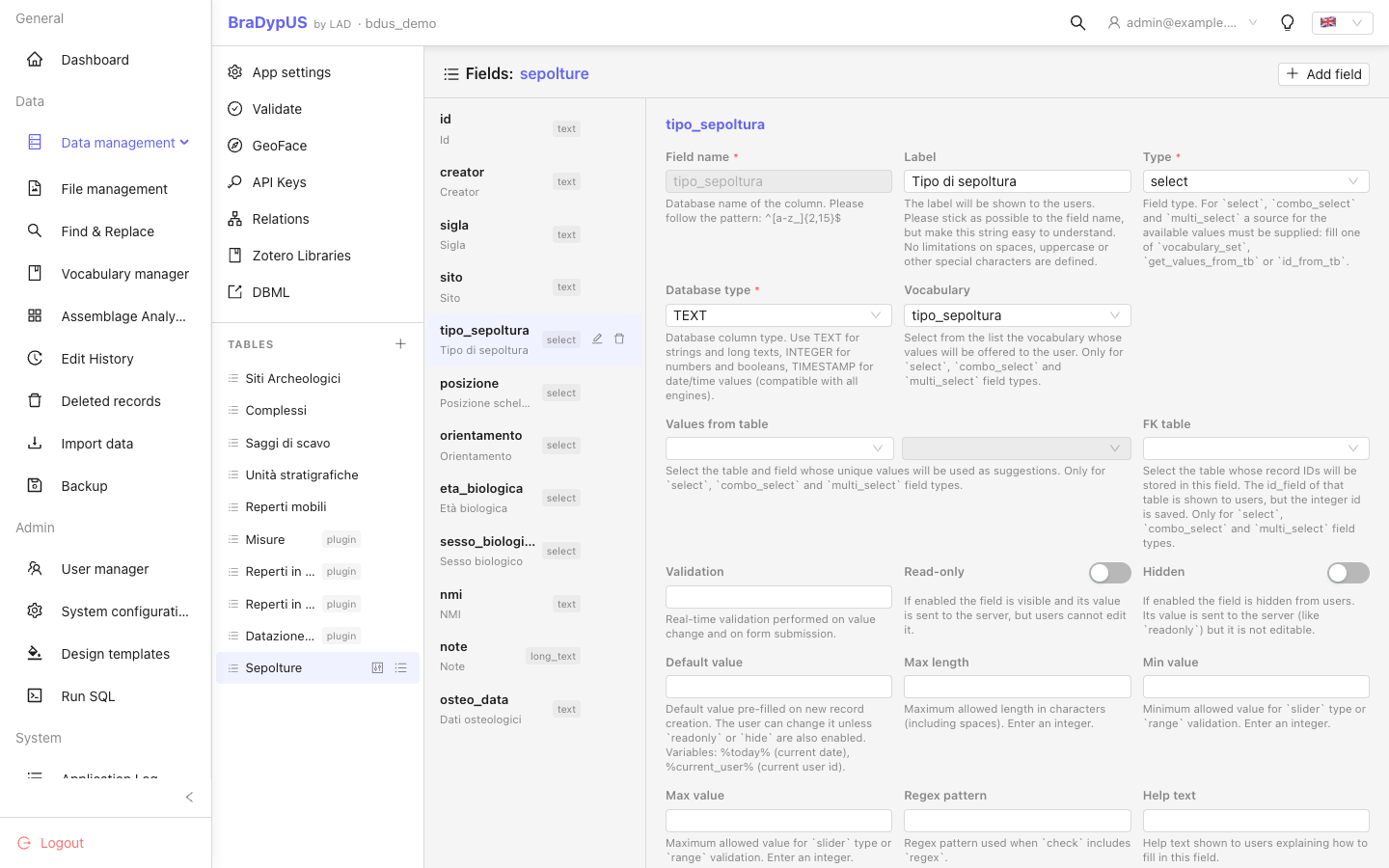The image size is (1389, 868).
Task: Click the Validate checkmark icon
Action: (234, 109)
